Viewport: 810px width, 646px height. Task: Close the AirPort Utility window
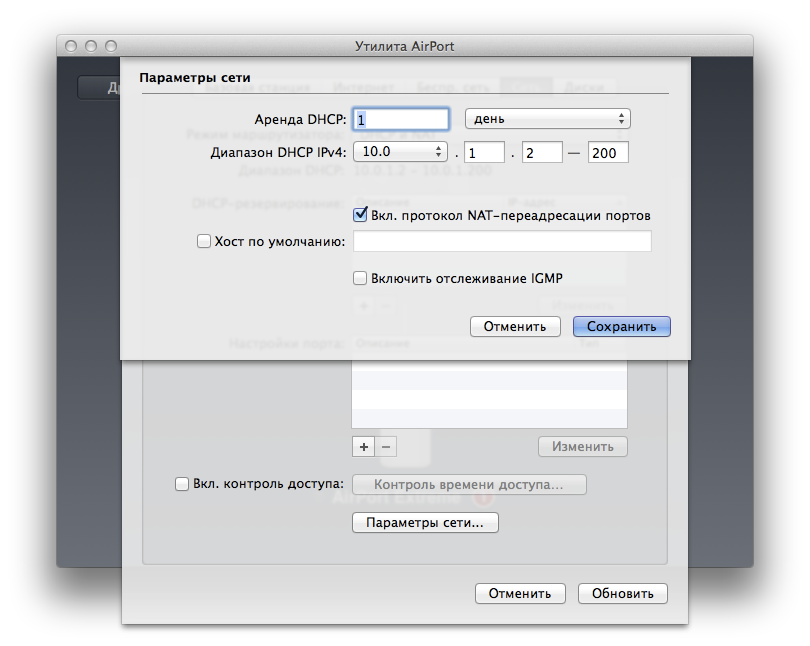click(x=71, y=46)
